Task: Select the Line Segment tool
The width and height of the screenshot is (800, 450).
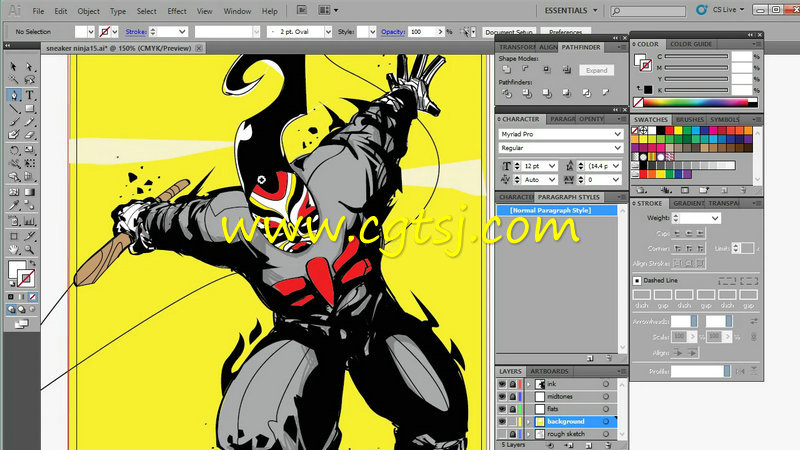Action: pyautogui.click(x=14, y=109)
